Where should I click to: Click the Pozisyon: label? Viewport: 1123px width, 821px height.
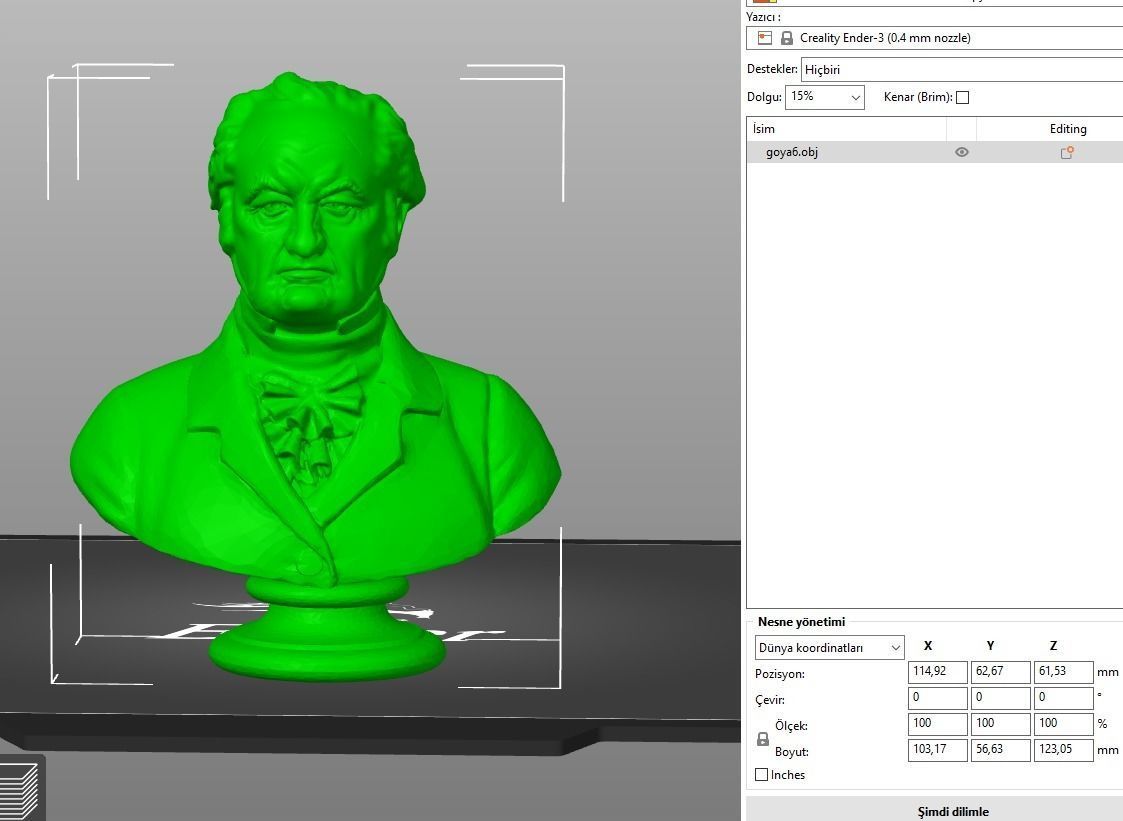[x=780, y=674]
